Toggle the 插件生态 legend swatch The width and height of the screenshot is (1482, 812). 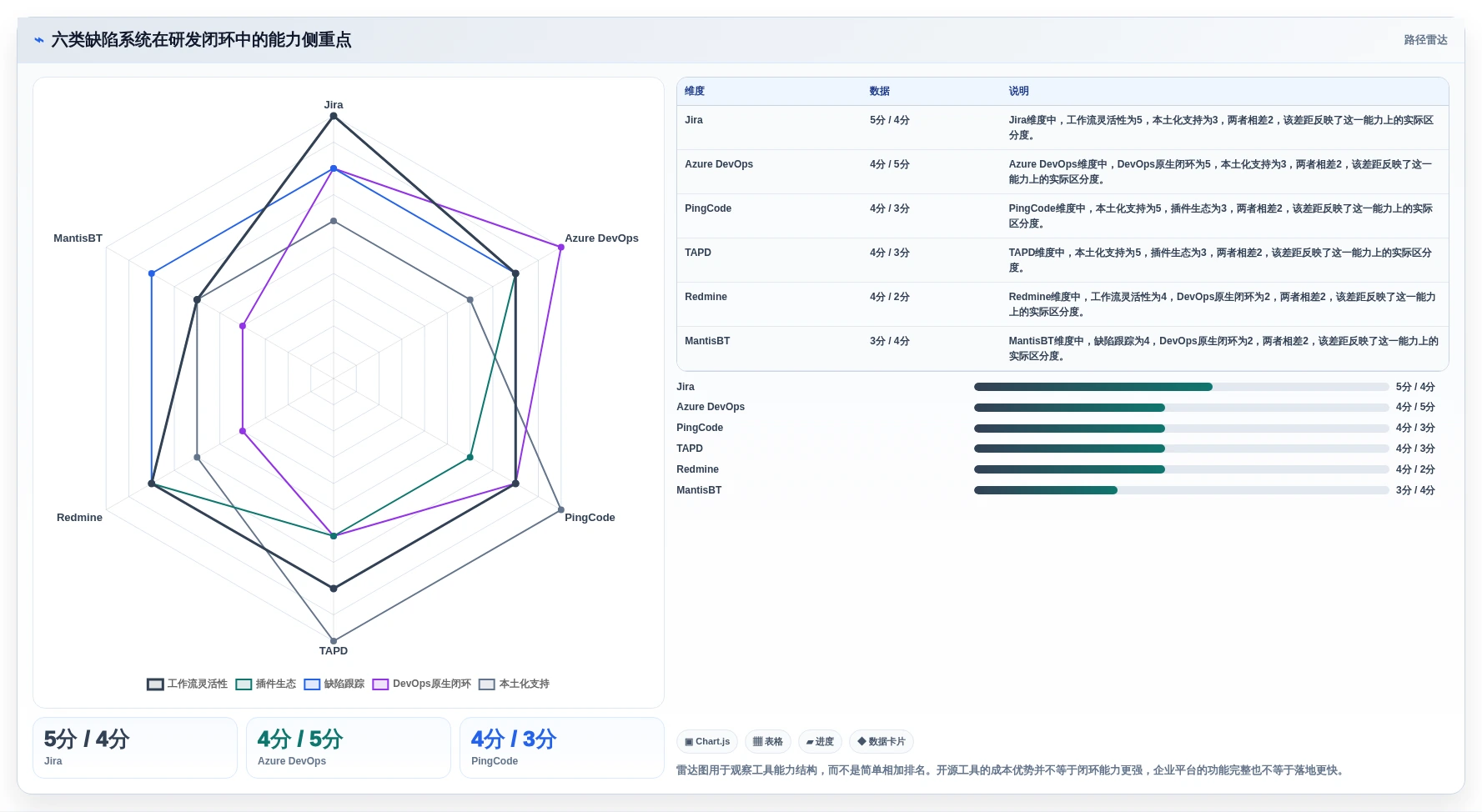(244, 684)
